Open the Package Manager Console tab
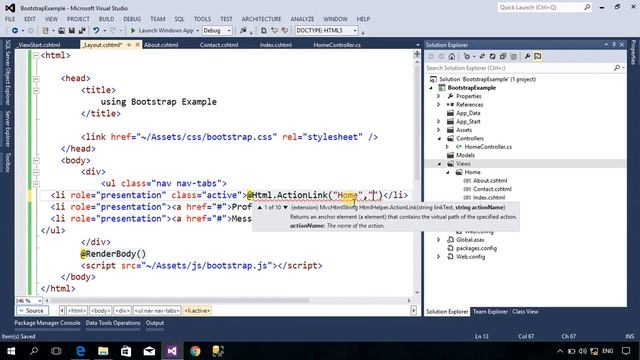Viewport: 640px width, 360px height. coord(47,323)
